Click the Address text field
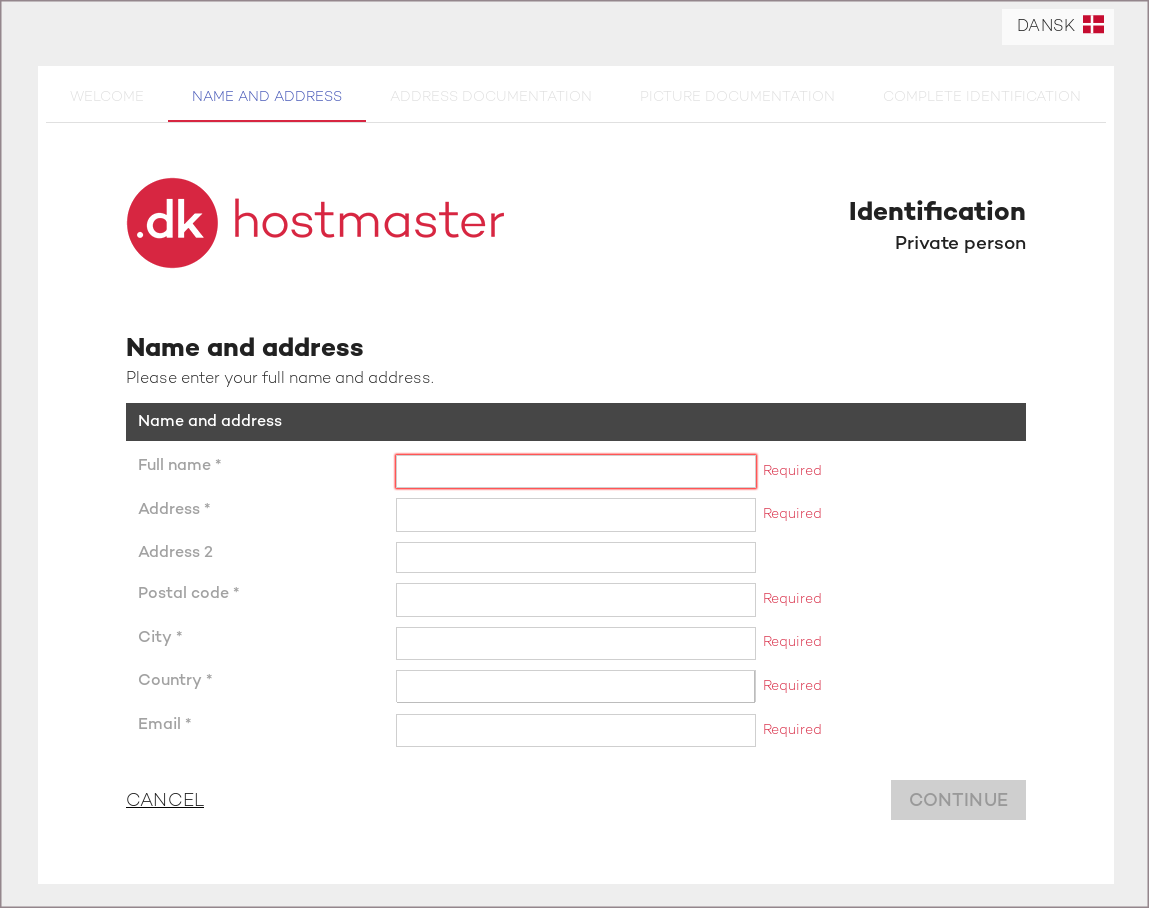The image size is (1149, 908). 575,515
